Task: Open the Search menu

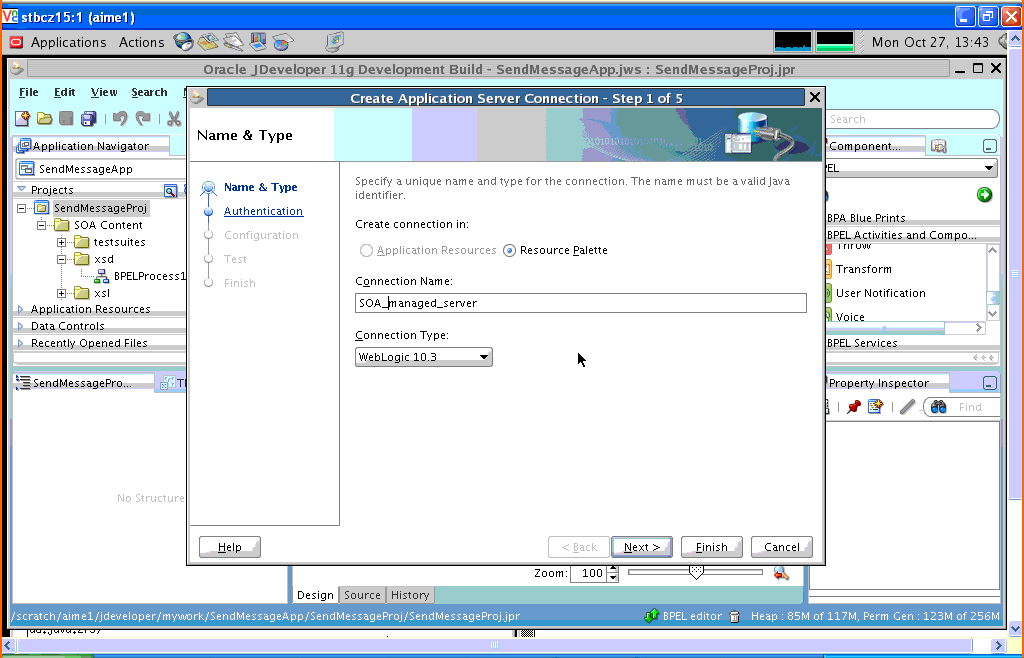Action: pyautogui.click(x=149, y=92)
